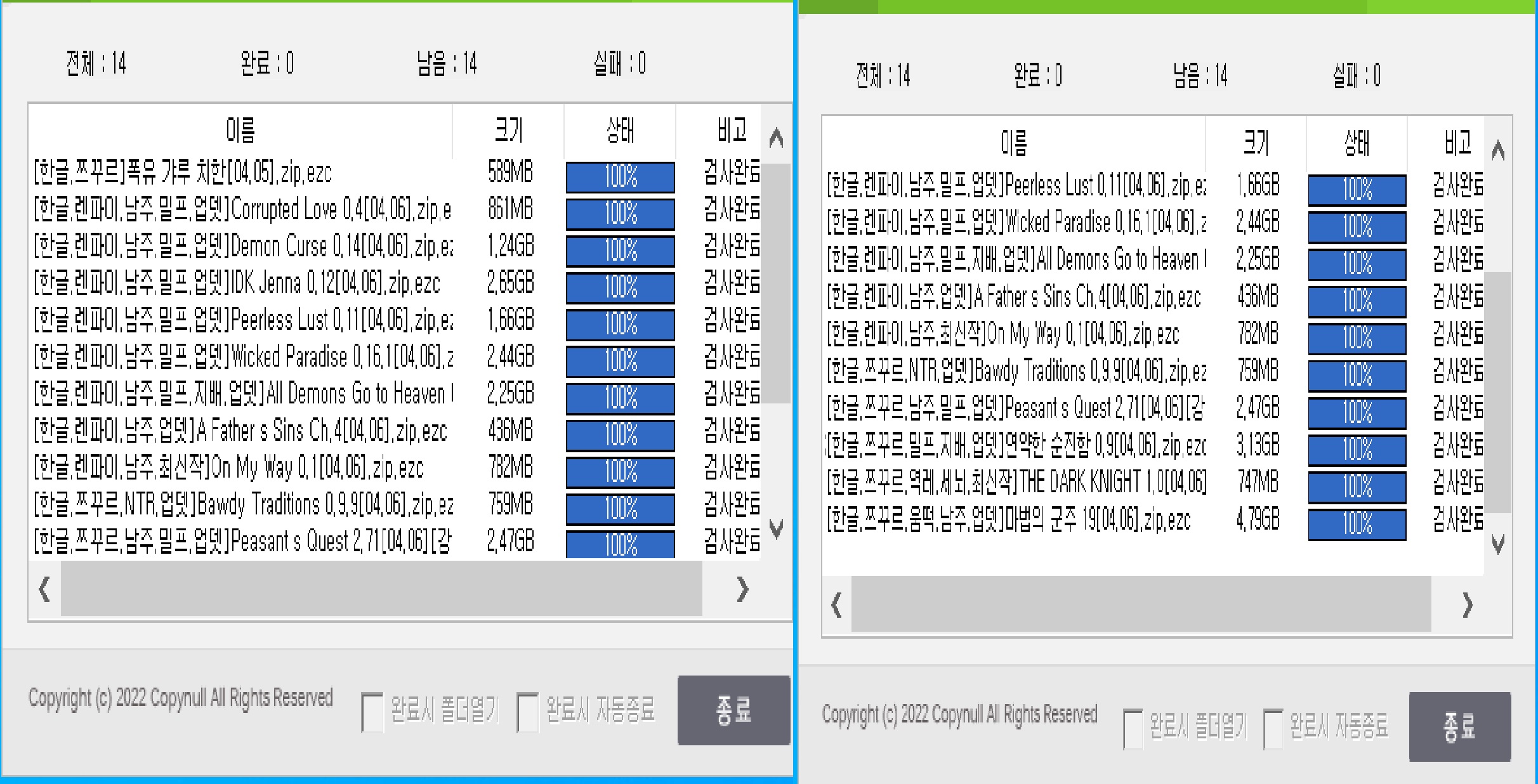This screenshot has height=784, width=1538.
Task: Click the vertical scrollbar thumb in the left window
Action: (776, 282)
